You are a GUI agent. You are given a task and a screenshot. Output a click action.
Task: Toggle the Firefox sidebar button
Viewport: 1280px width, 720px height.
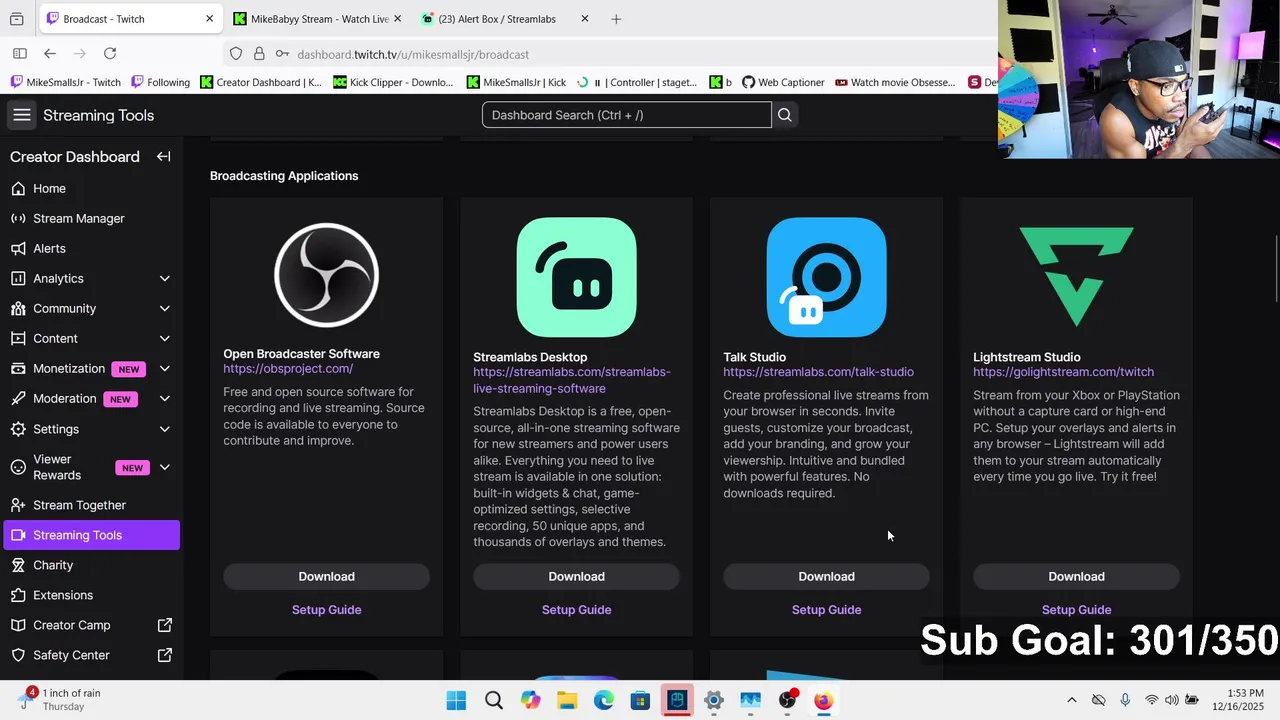click(19, 54)
